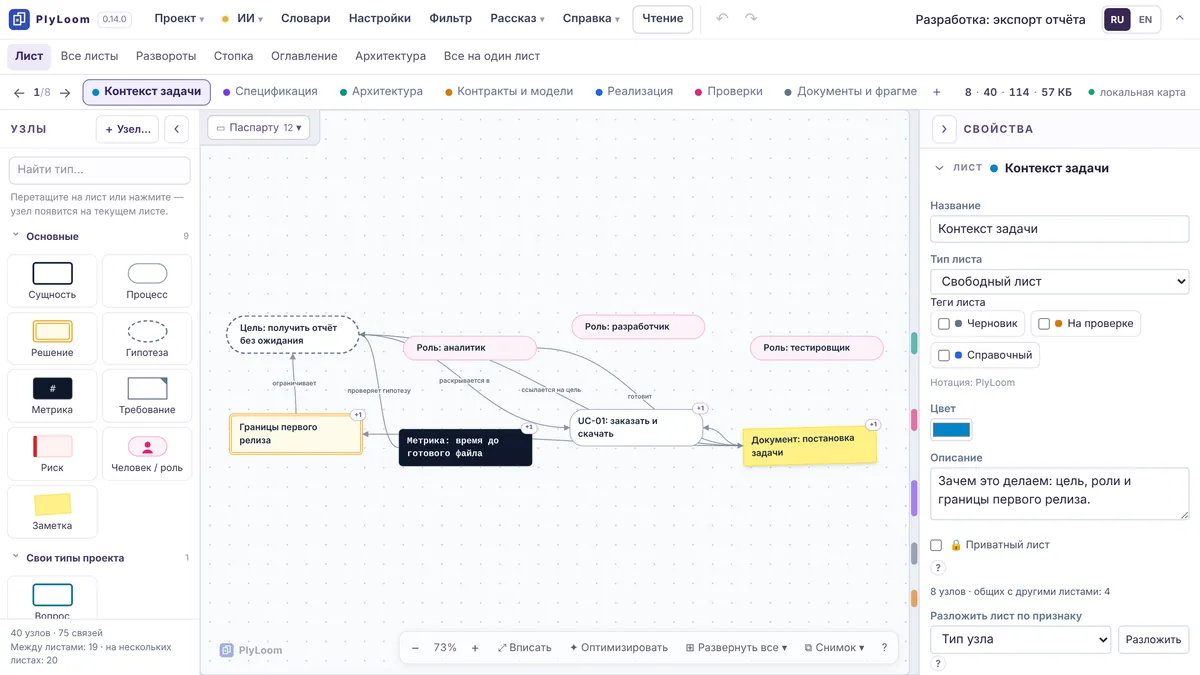Click the Найти тип search field
This screenshot has height=675, width=1200.
(99, 170)
